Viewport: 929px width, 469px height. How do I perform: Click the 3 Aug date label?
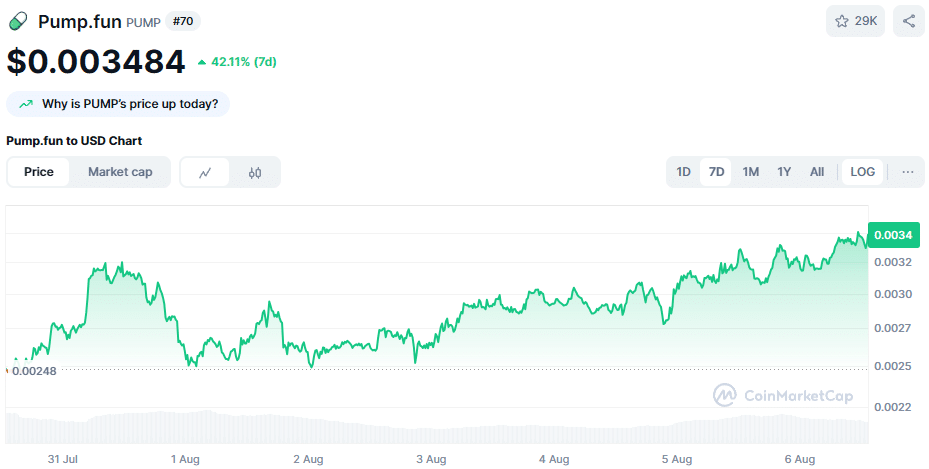pyautogui.click(x=431, y=459)
